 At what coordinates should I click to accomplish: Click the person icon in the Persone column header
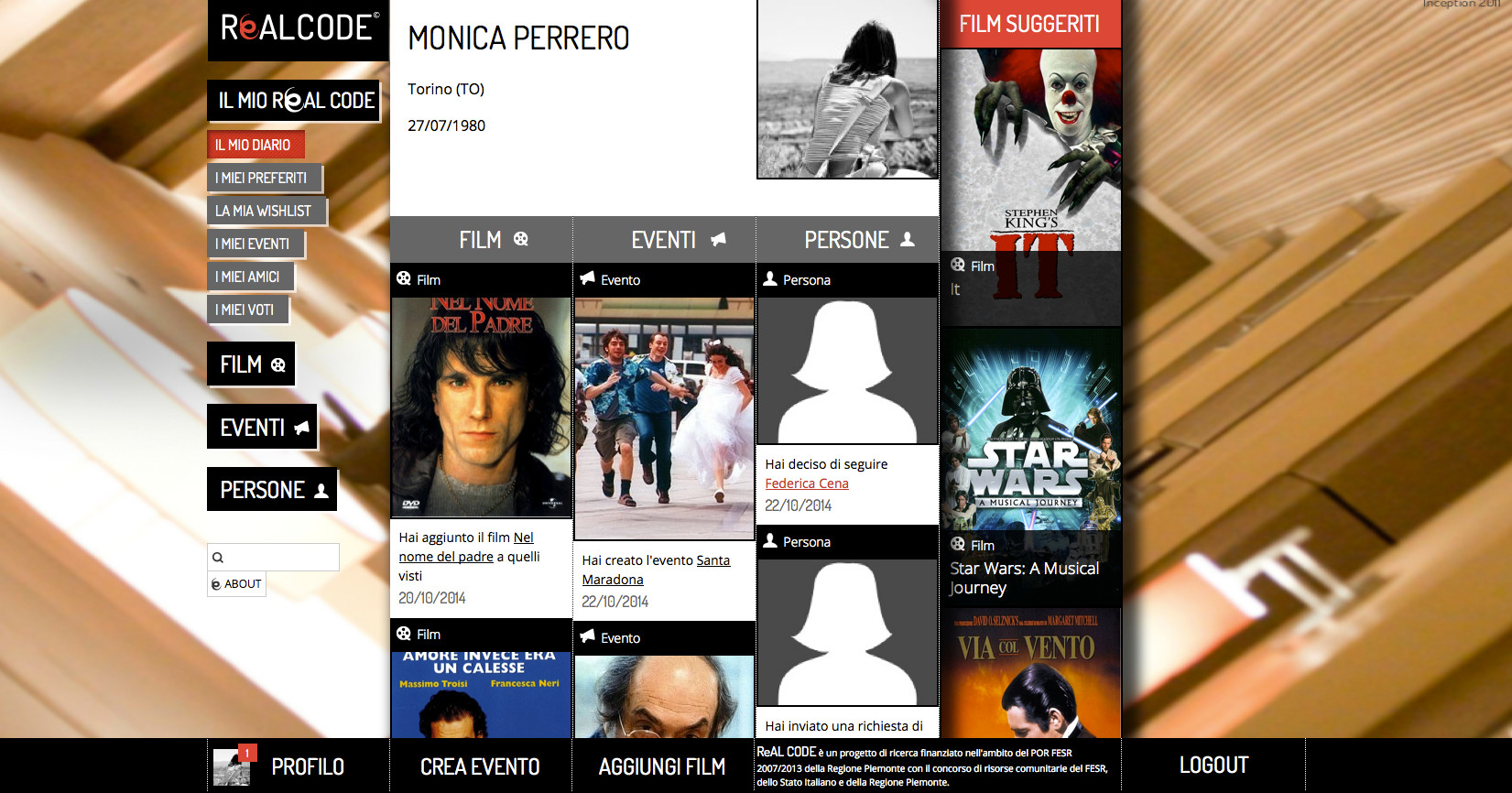pos(908,239)
